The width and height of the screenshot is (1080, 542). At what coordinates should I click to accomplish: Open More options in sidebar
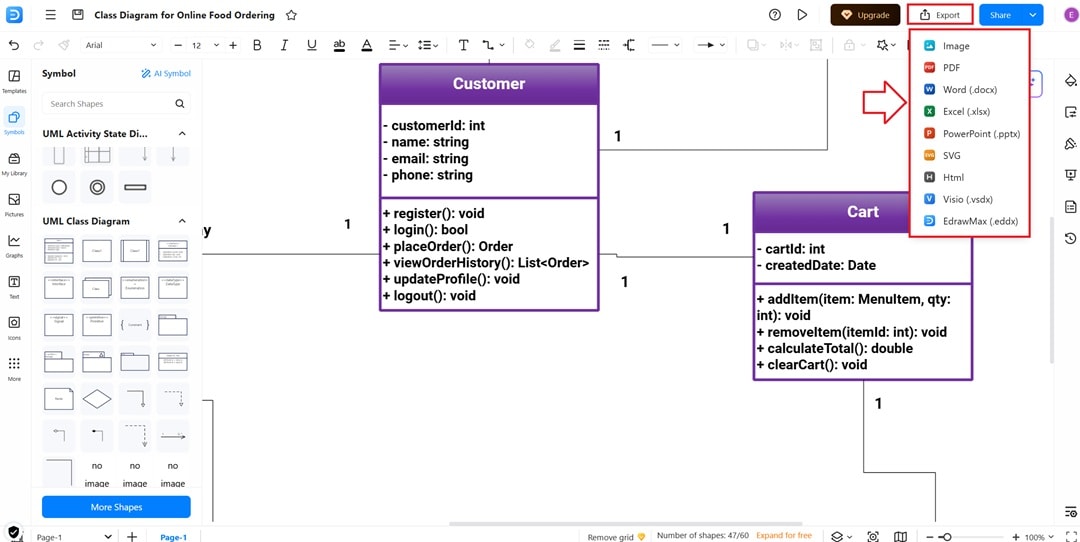pos(14,369)
